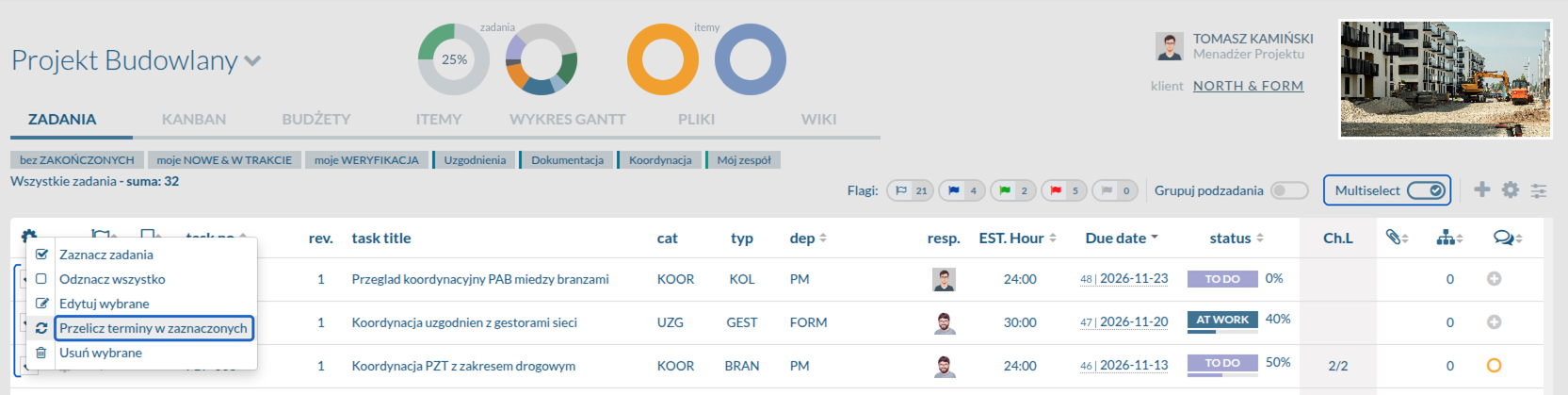
Task: Open the WYKRES GANTT tab
Action: [x=568, y=120]
